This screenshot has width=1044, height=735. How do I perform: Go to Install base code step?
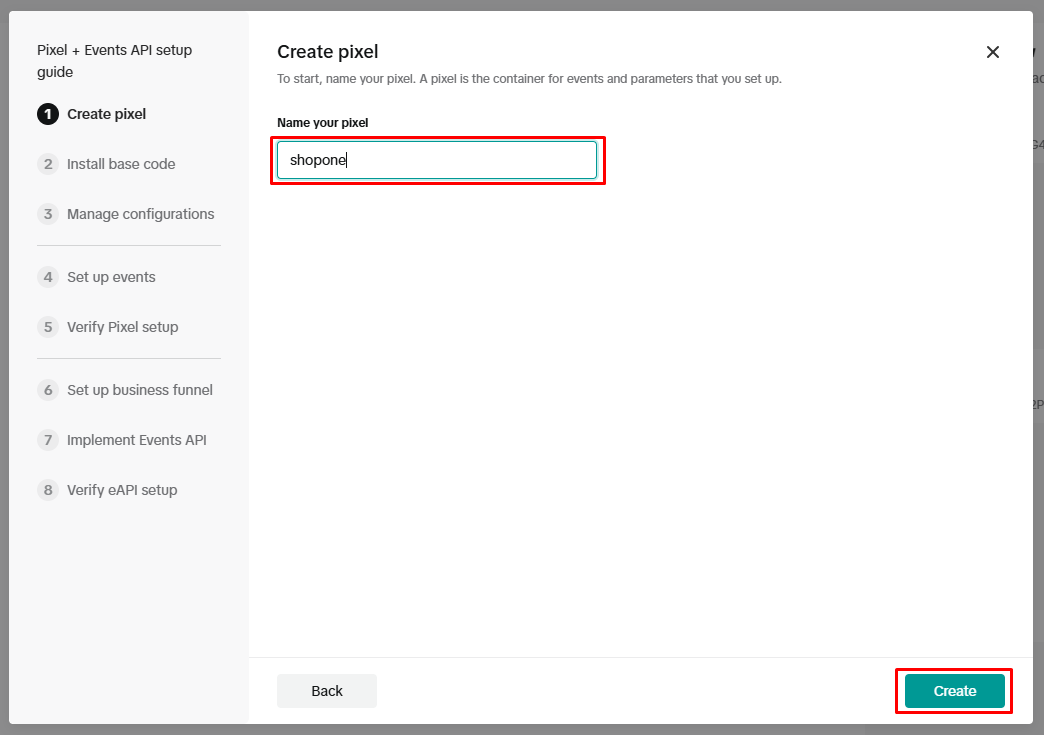click(x=121, y=164)
